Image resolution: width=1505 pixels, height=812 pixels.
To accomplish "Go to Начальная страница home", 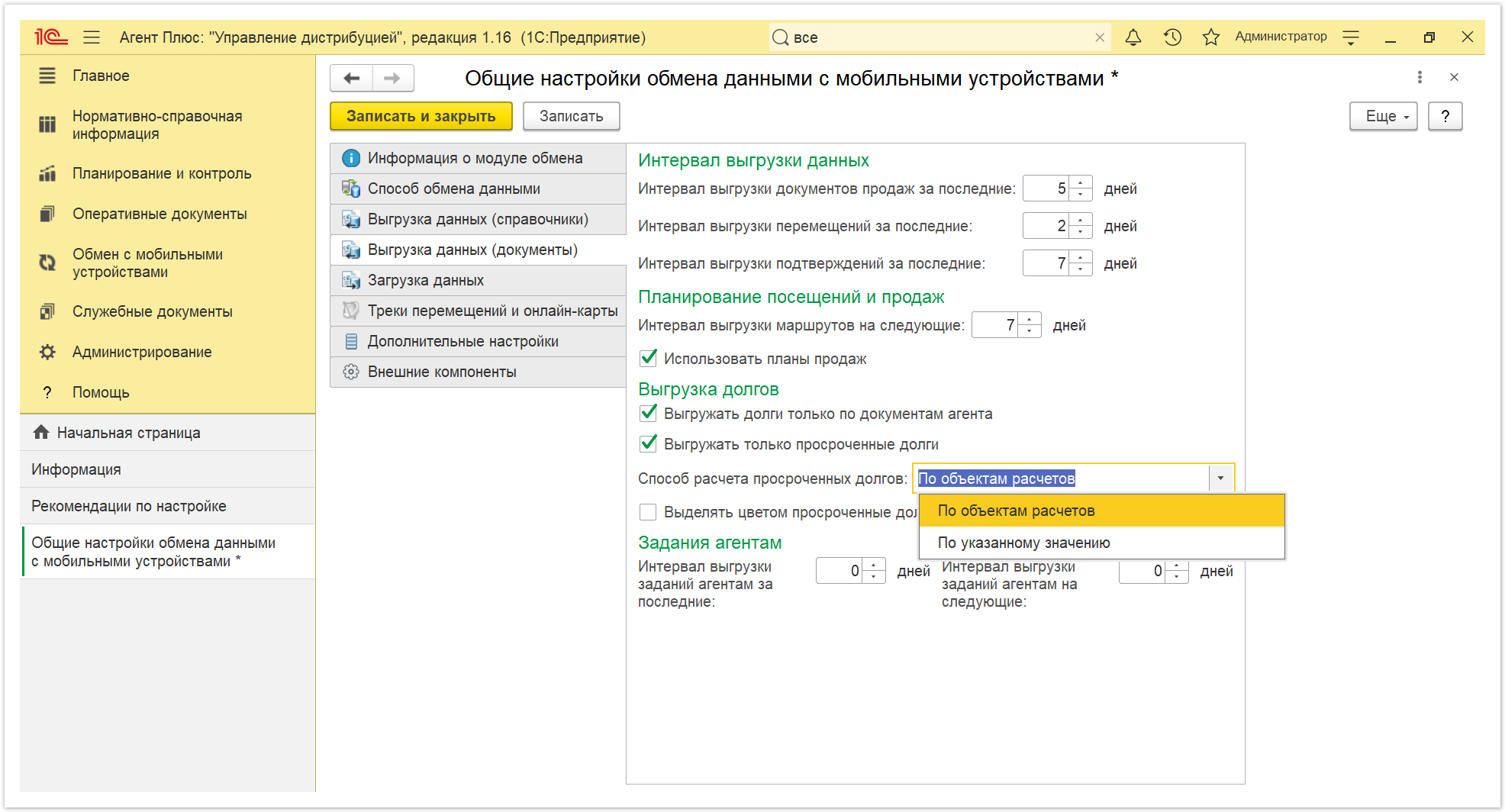I will (167, 433).
